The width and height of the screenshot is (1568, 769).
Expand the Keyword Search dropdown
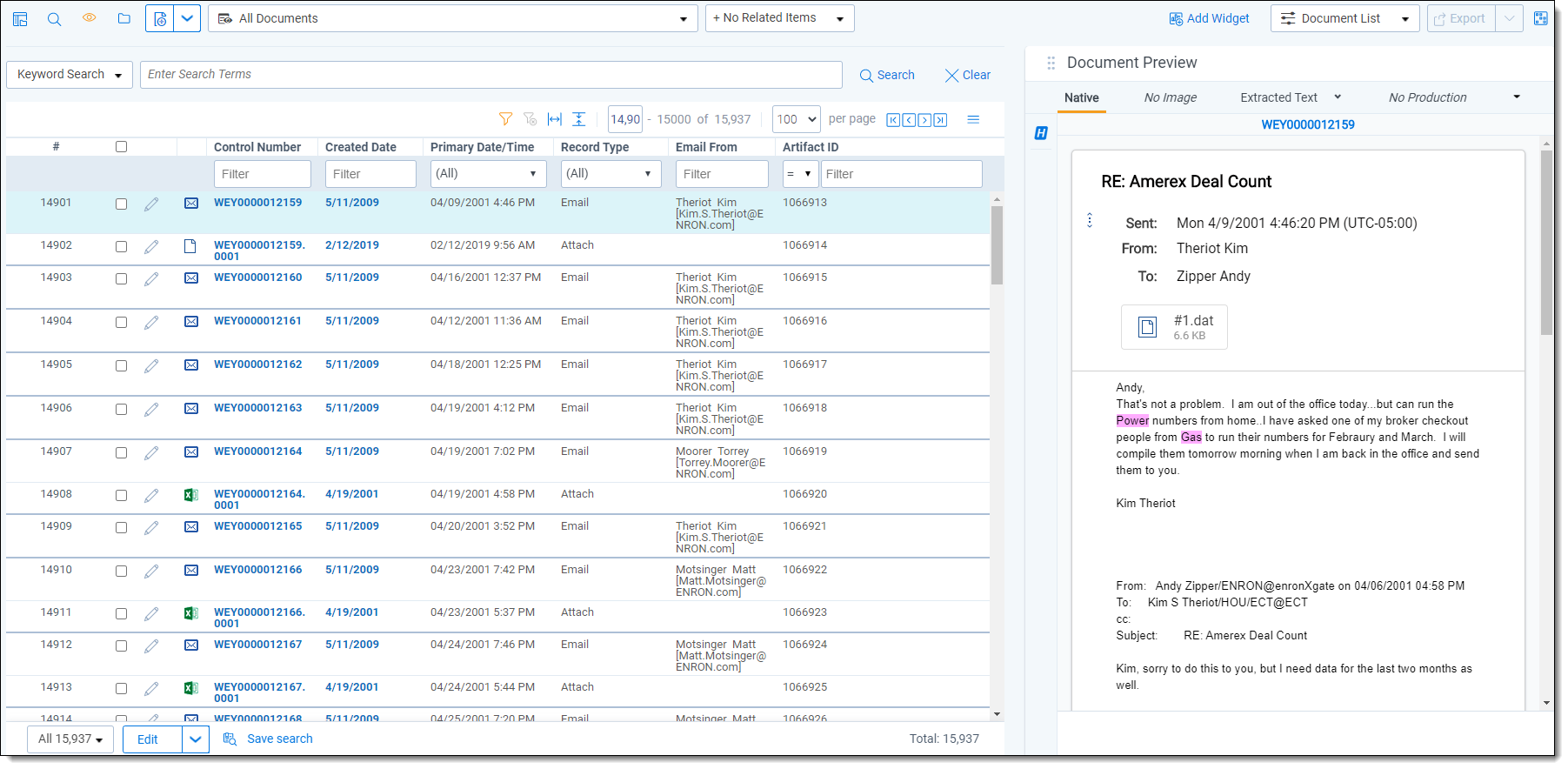(70, 75)
